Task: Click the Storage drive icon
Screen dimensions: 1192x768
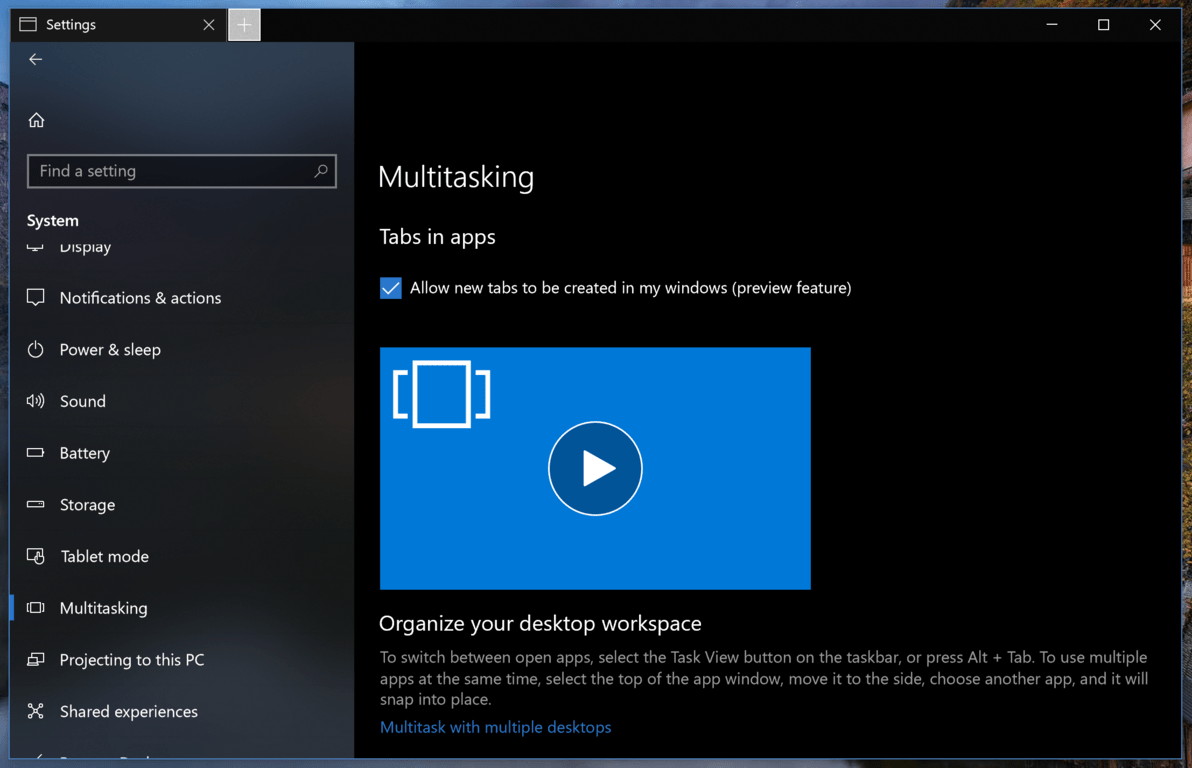Action: pyautogui.click(x=36, y=504)
